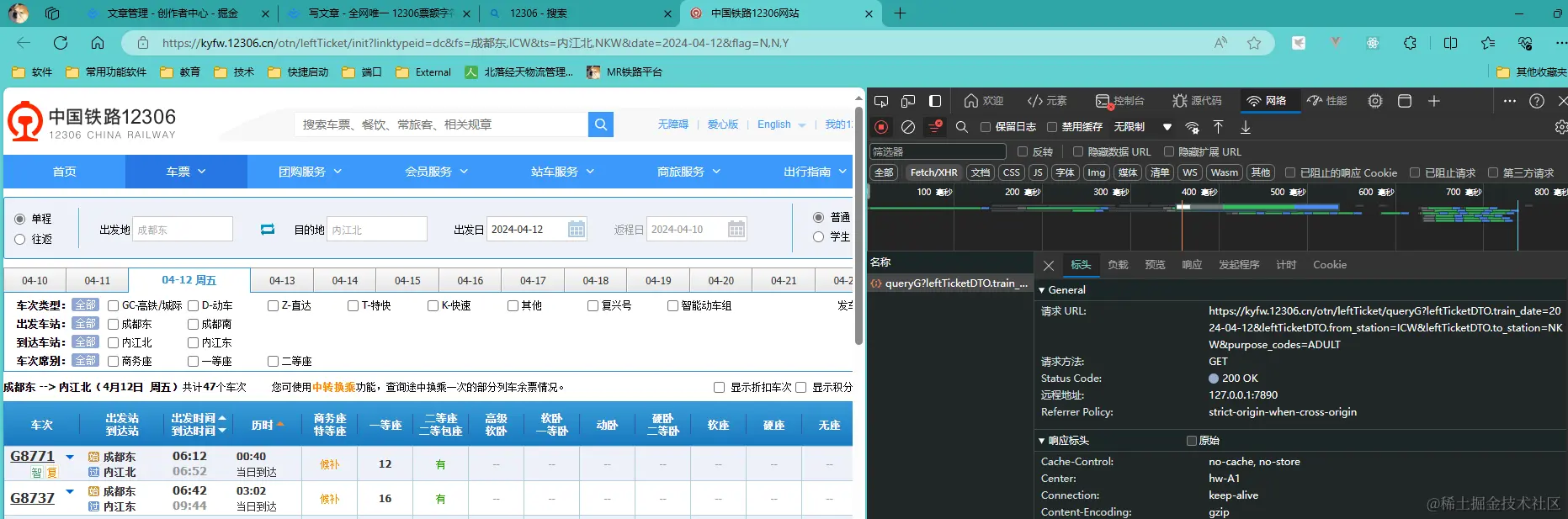Enable the 禁用缓存 disable cache checkbox
1568x519 pixels.
coord(1052,127)
